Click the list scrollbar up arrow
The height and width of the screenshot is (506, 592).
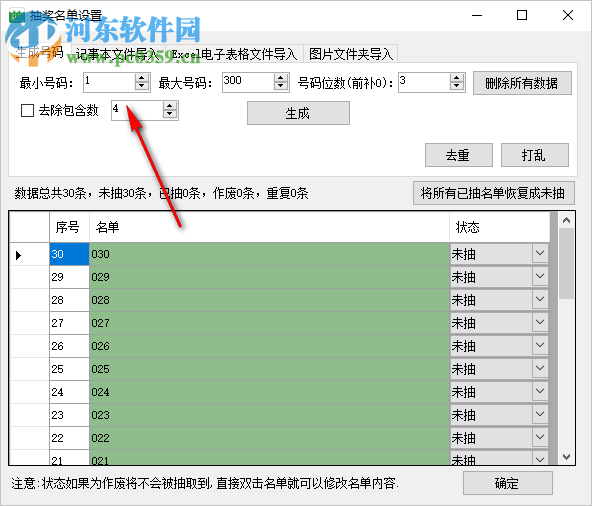(x=566, y=220)
